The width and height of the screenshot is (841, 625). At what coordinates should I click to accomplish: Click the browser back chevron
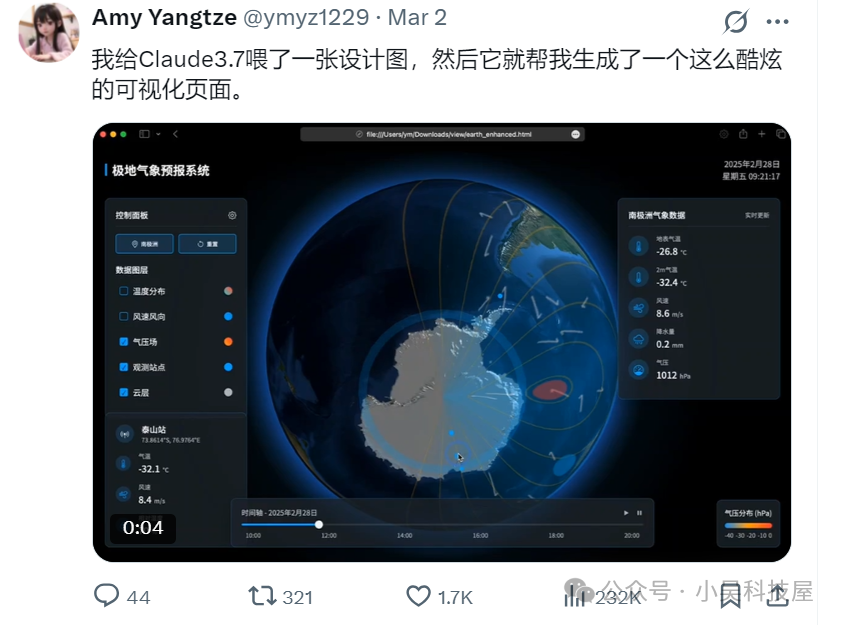(x=175, y=134)
